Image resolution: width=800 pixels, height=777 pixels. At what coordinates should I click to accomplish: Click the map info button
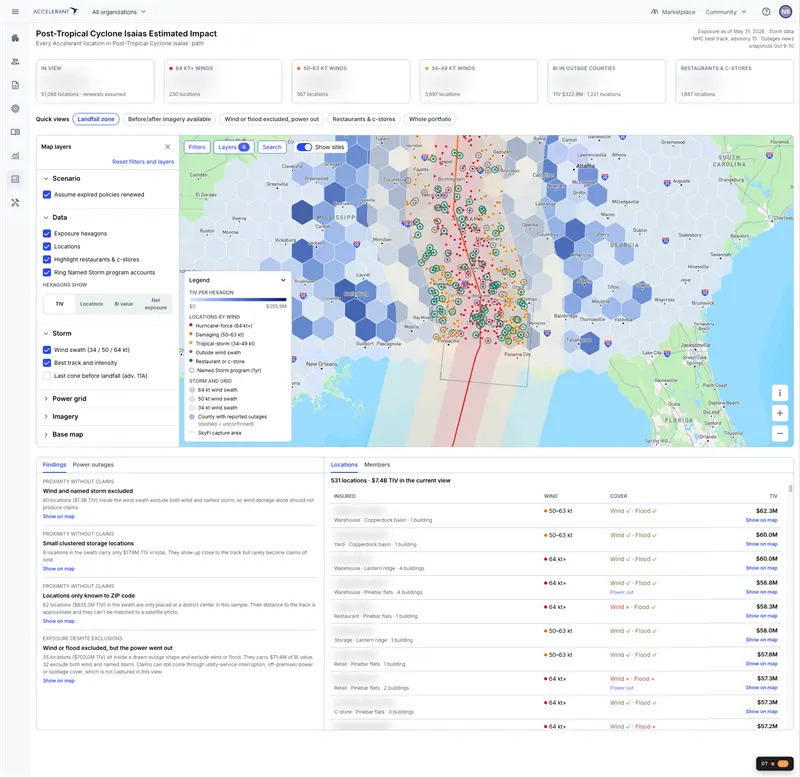[x=780, y=393]
